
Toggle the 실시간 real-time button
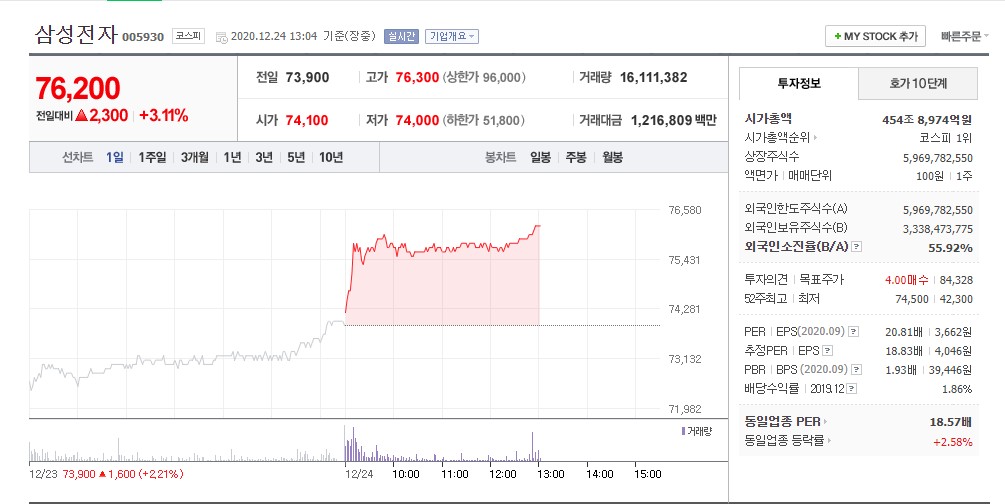403,36
